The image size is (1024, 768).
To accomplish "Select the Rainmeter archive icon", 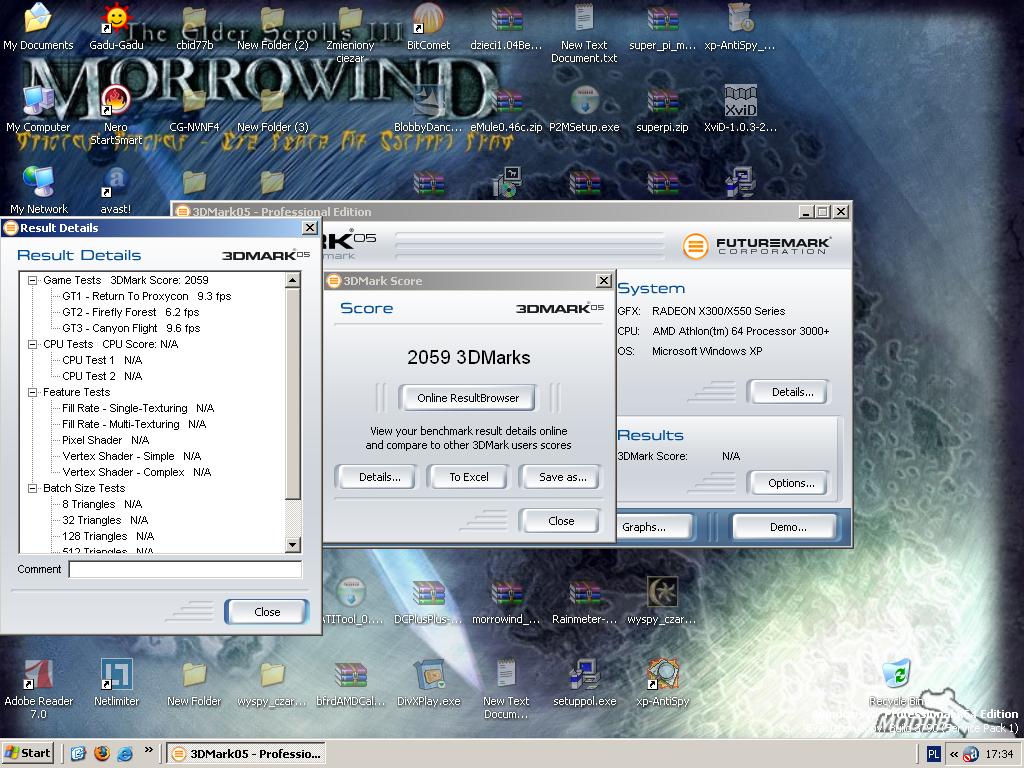I will click(x=584, y=602).
